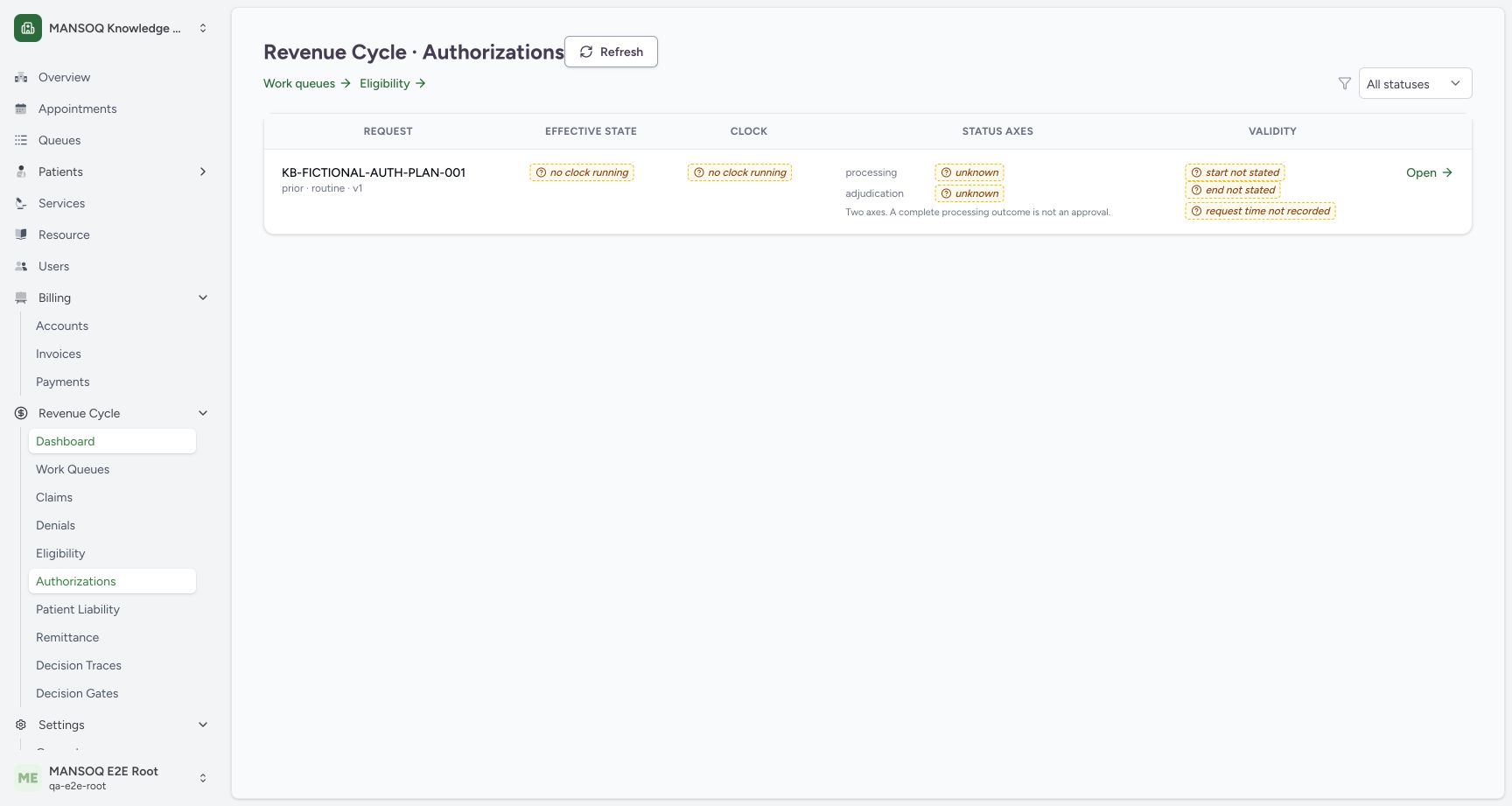The width and height of the screenshot is (1512, 806).
Task: Open Accounts under Billing
Action: tap(62, 326)
